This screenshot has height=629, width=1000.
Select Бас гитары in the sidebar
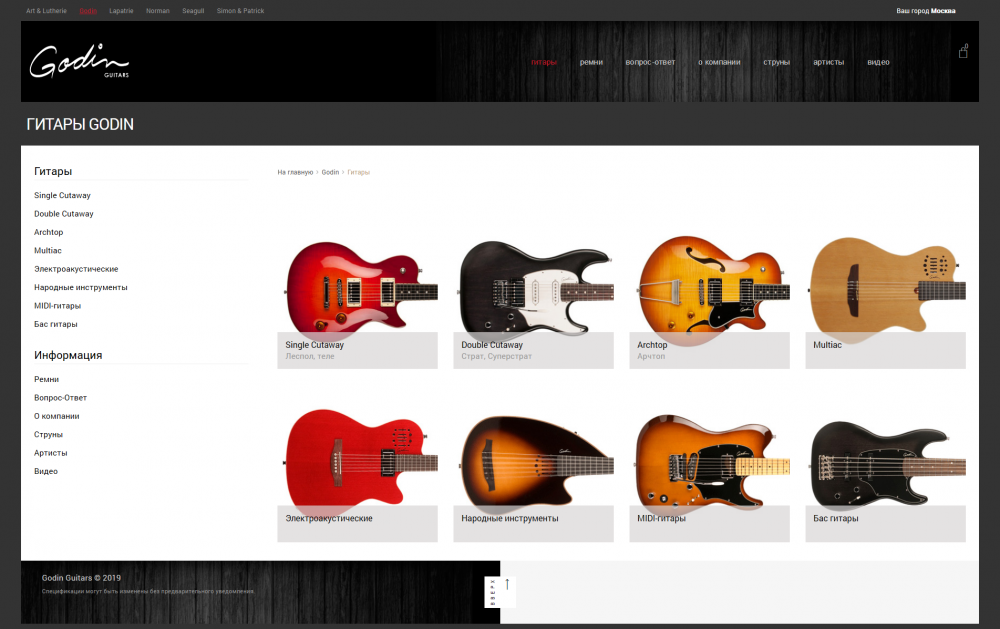55,324
